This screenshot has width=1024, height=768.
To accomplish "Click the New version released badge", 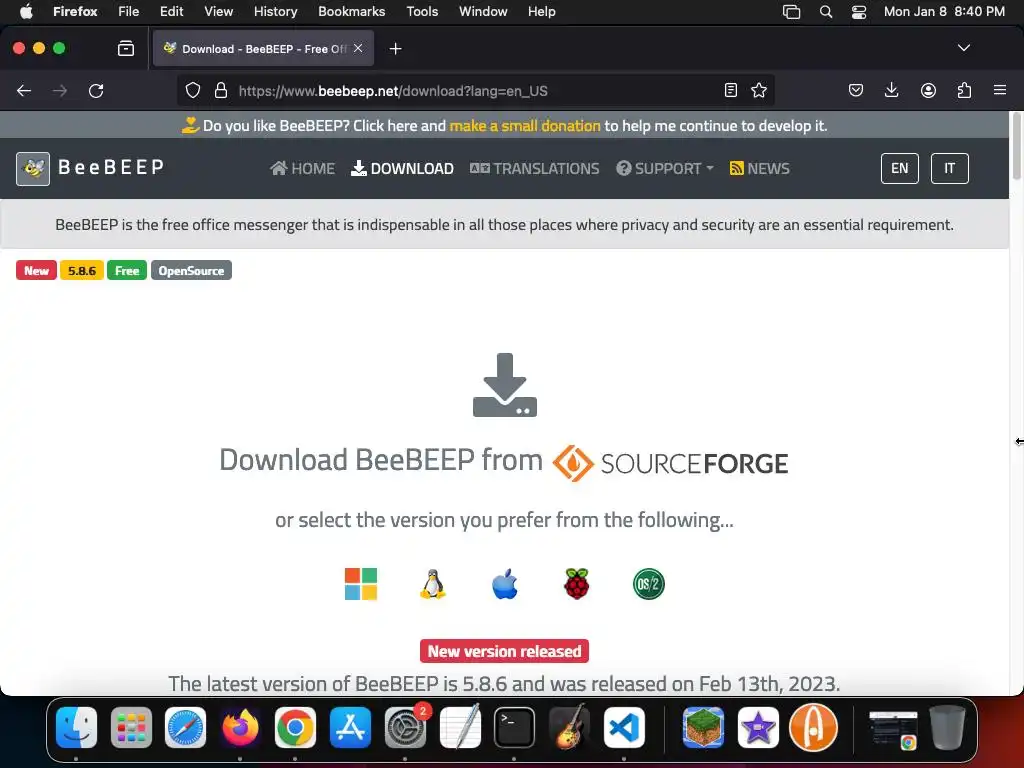I will pyautogui.click(x=504, y=651).
